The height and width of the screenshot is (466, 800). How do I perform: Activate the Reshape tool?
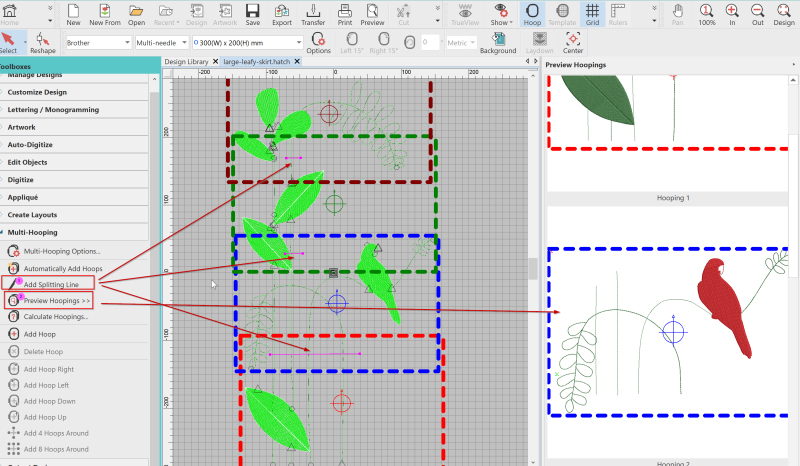tap(43, 42)
